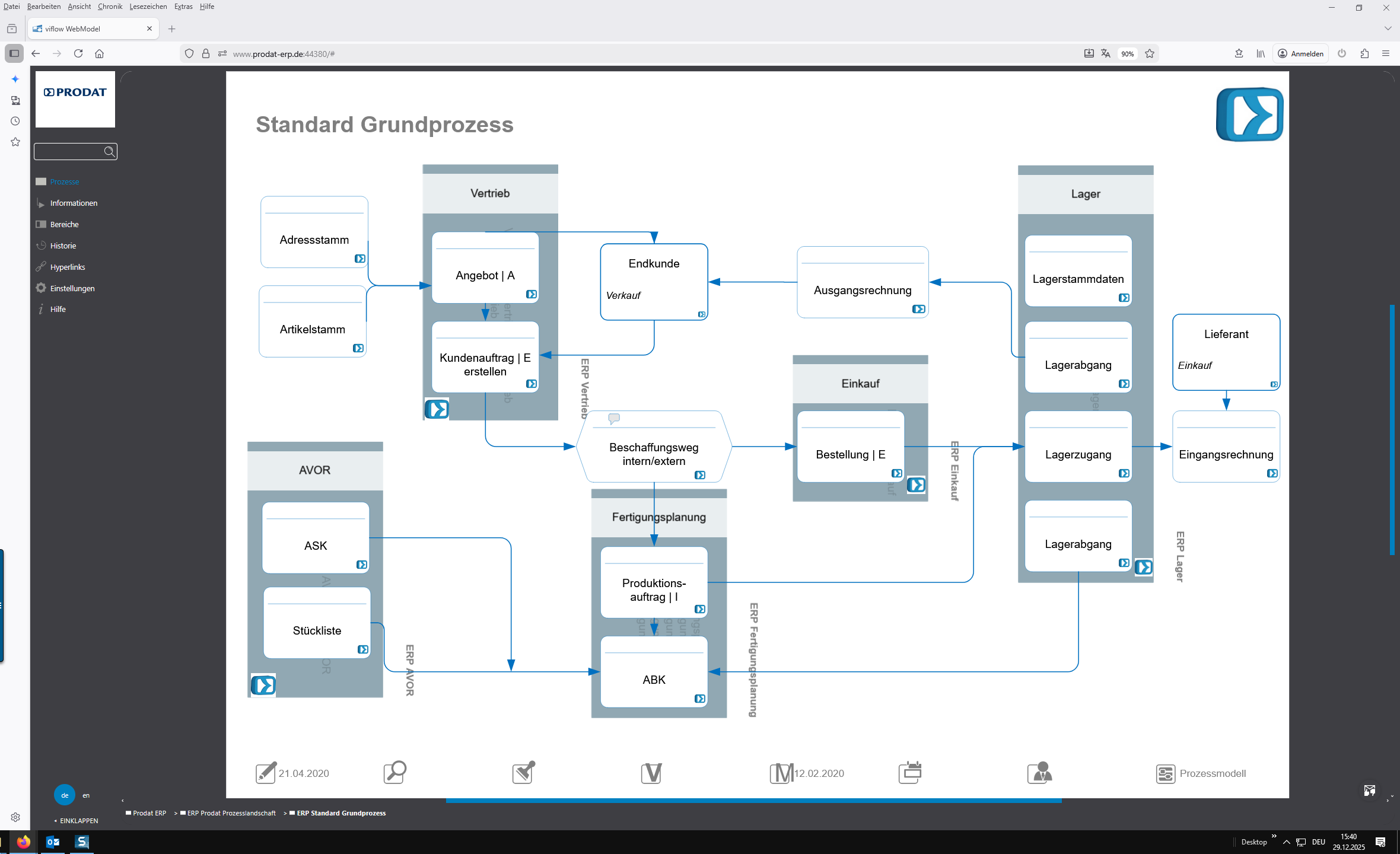The image size is (1400, 854).
Task: Open the Einkauf swimlane subprocess icon
Action: point(916,485)
